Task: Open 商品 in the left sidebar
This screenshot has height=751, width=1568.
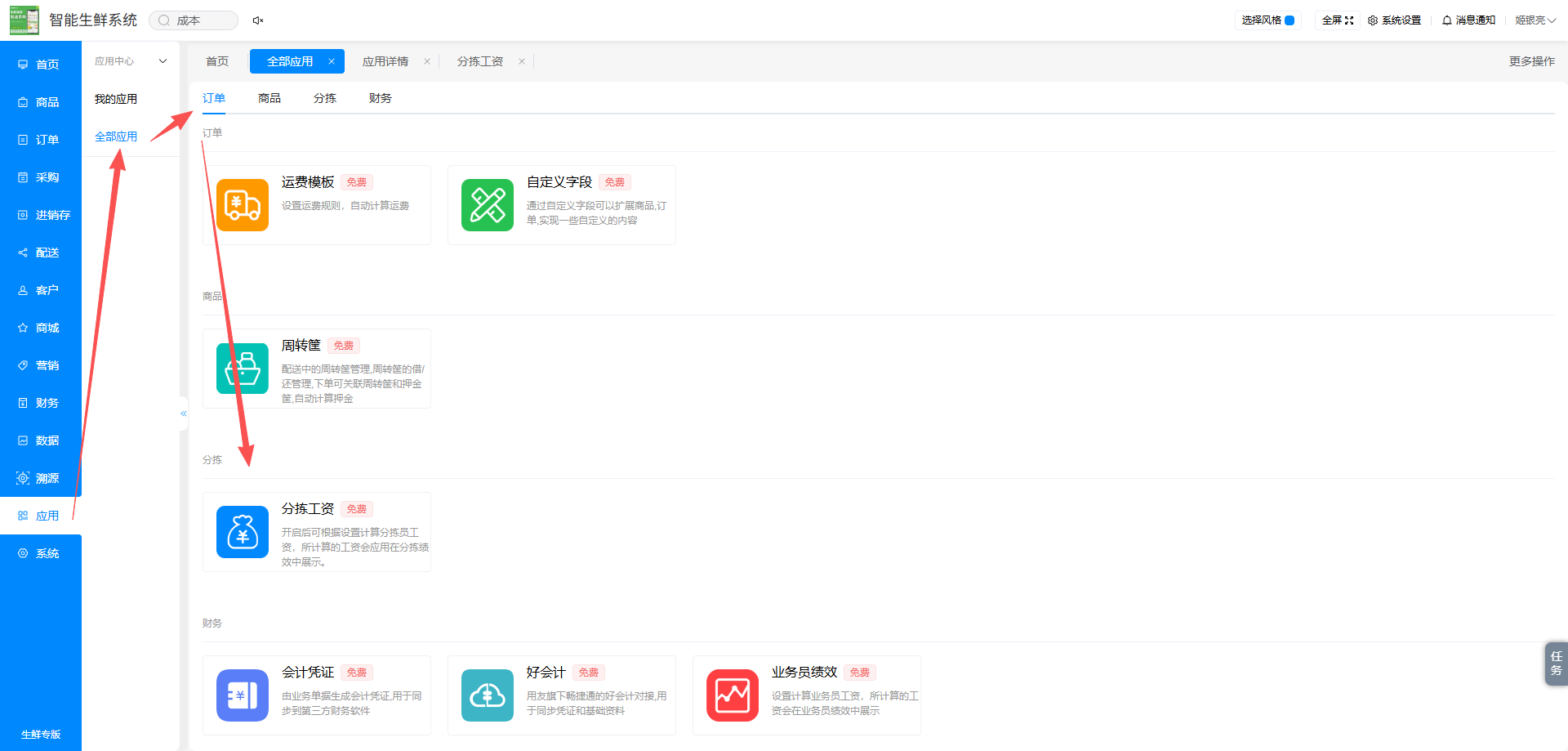Action: [x=41, y=102]
